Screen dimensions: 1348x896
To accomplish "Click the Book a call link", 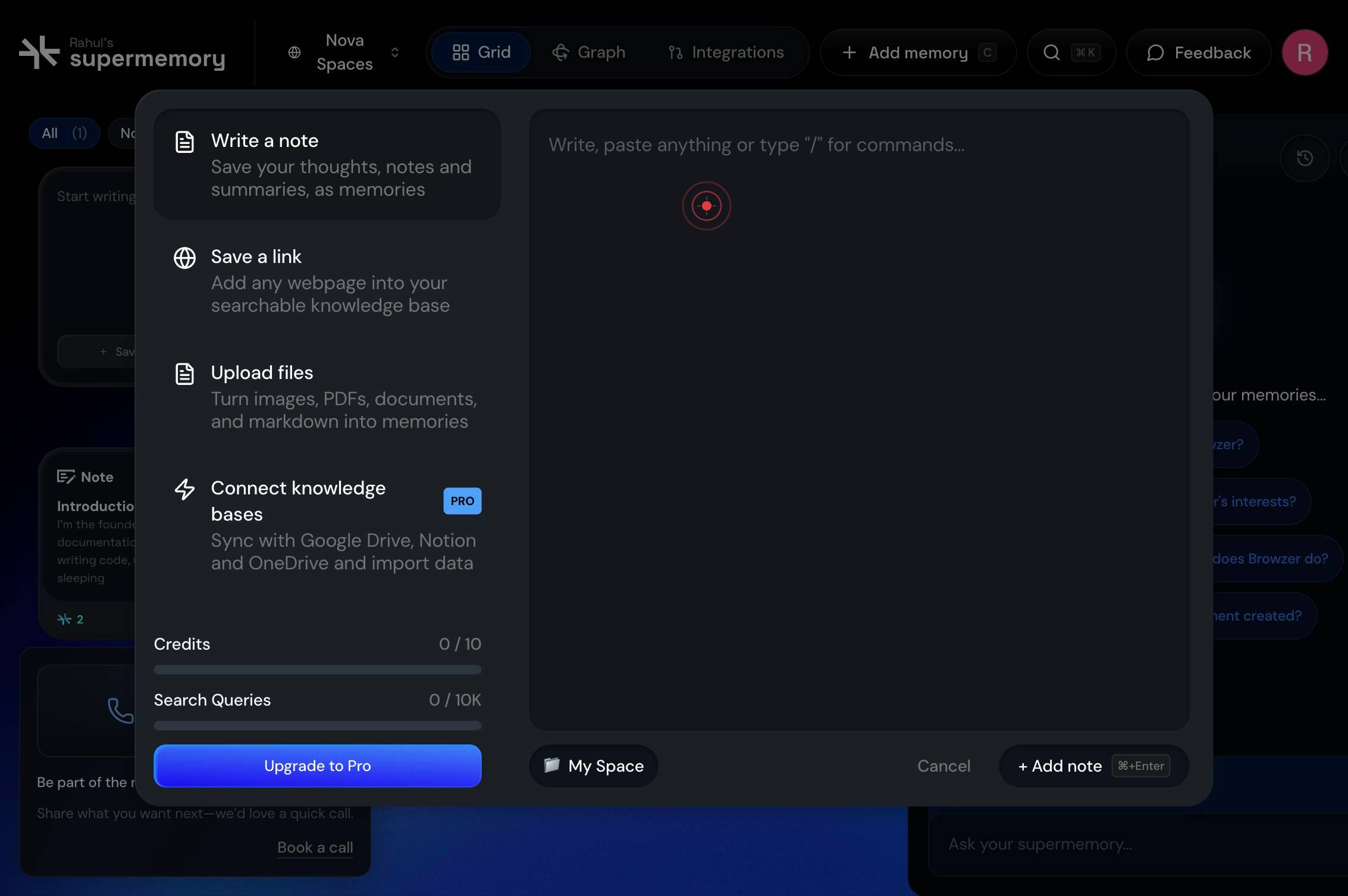I will pyautogui.click(x=315, y=847).
